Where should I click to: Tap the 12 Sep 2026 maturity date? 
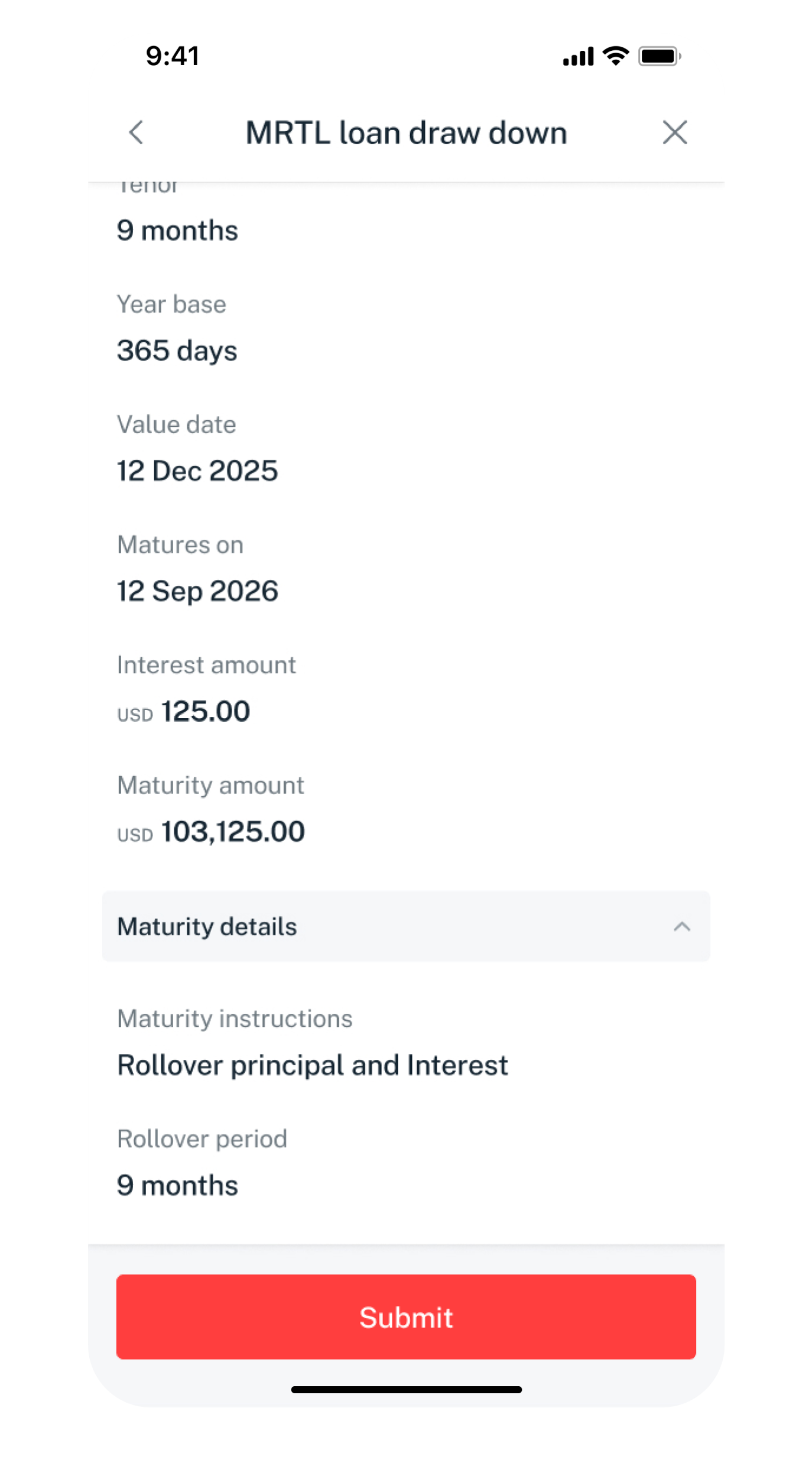click(197, 591)
